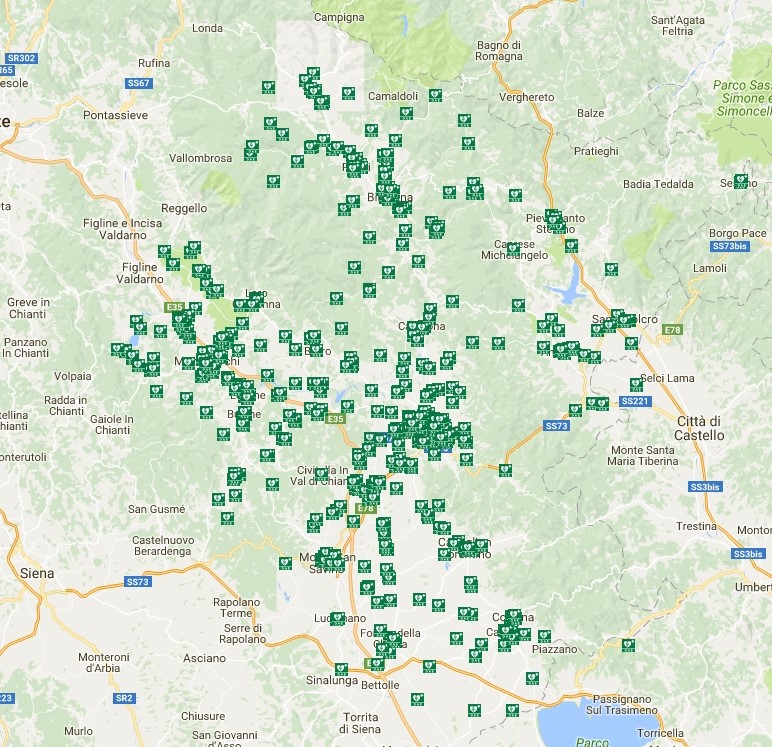Select the Bagno di Romagna label

click(498, 51)
